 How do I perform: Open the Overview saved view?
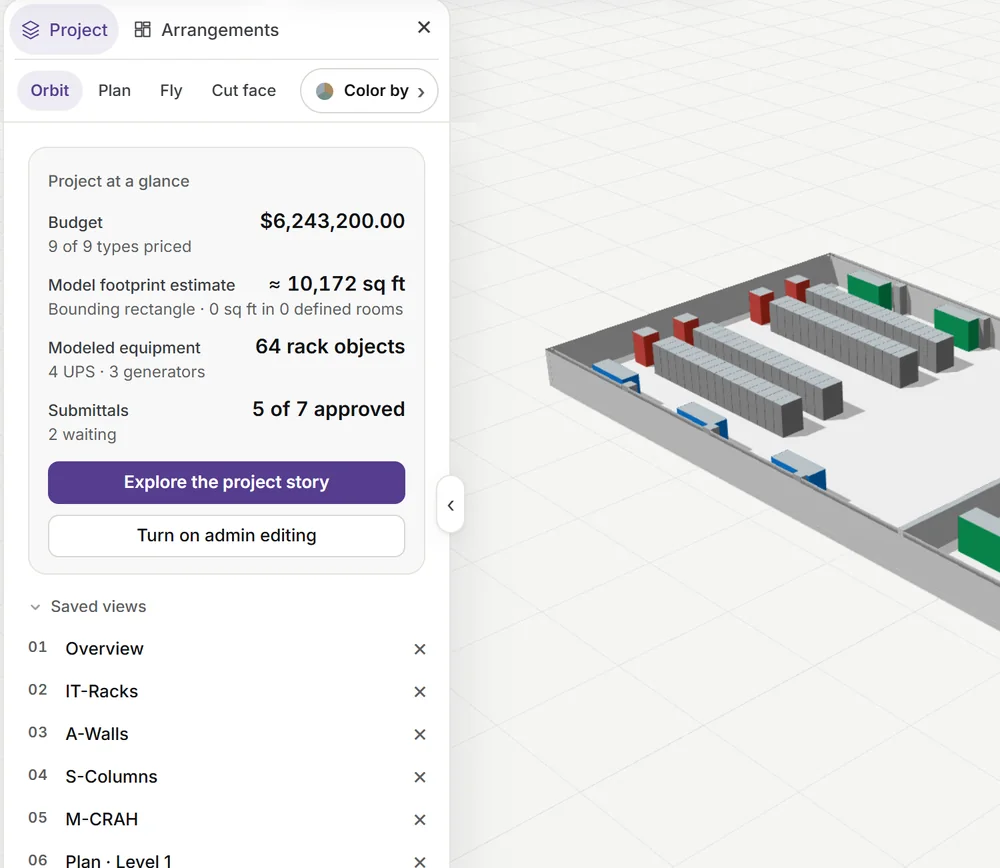(x=105, y=649)
